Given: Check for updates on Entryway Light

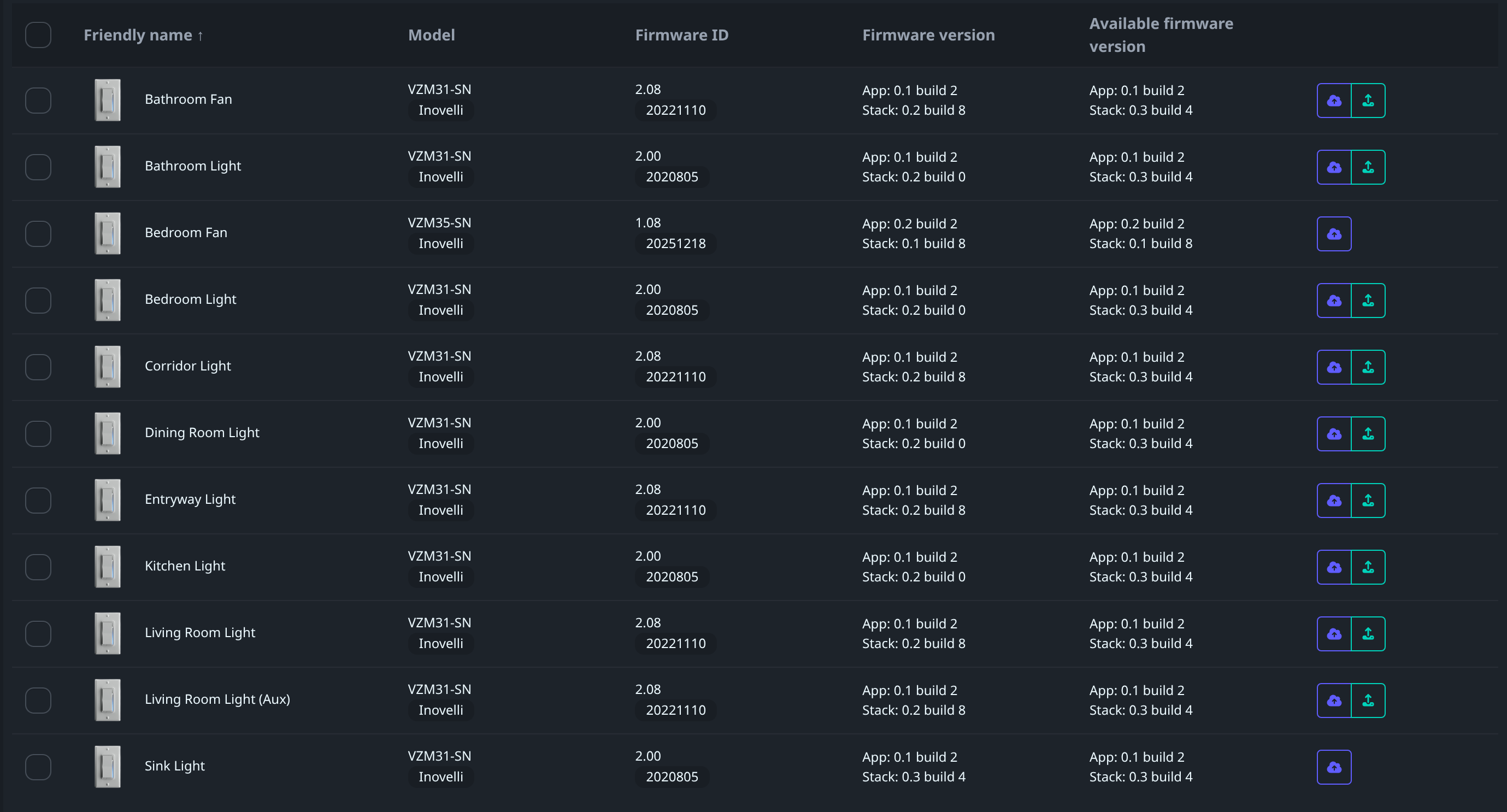Looking at the screenshot, I should 1334,501.
